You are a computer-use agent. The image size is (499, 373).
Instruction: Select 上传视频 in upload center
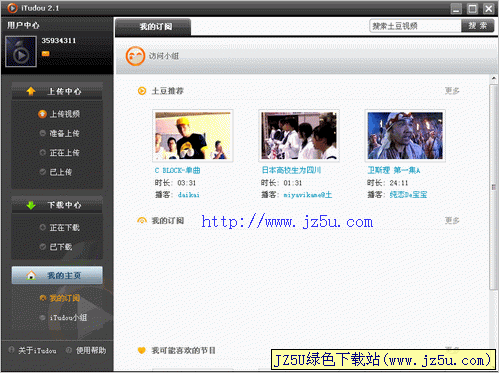65,114
